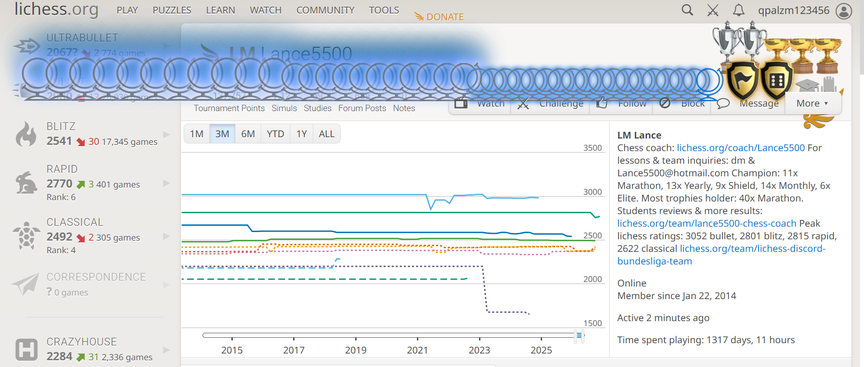The height and width of the screenshot is (367, 864).
Task: Click the Blitz flame icon
Action: 25,134
